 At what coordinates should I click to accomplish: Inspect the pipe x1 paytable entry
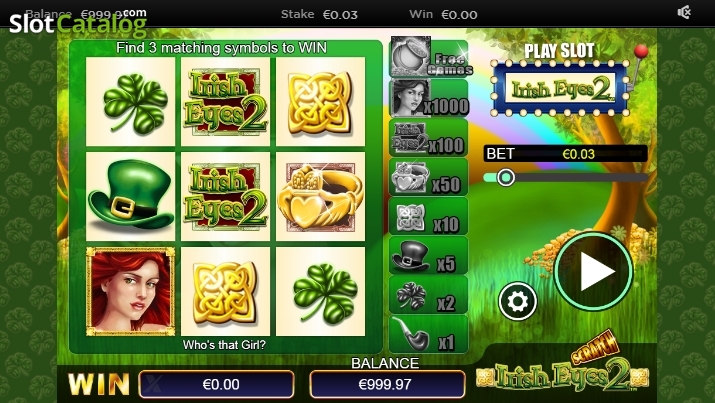click(x=429, y=334)
